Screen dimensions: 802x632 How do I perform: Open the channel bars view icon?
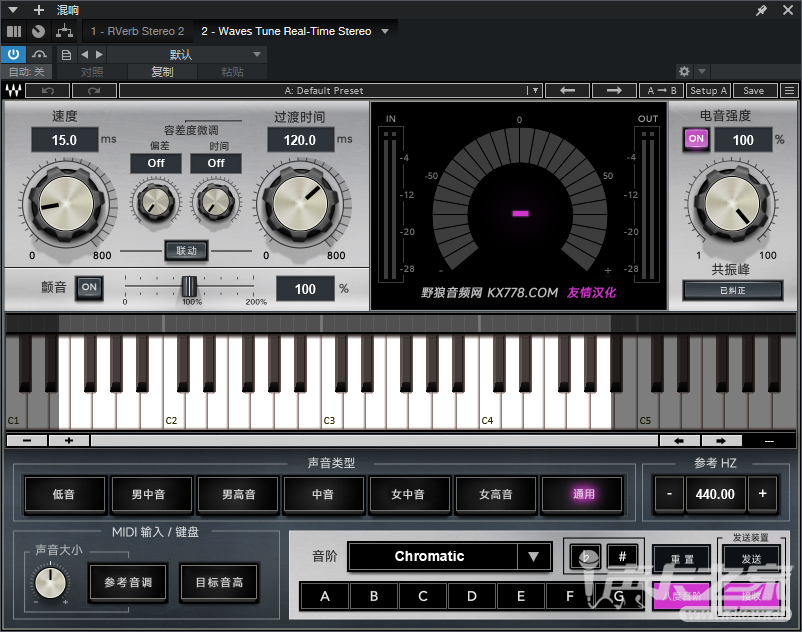pos(14,32)
